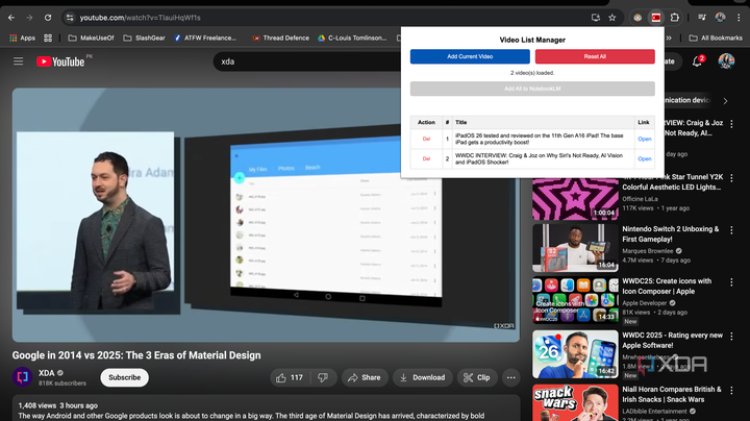Open Marques Brownlee channel link

click(x=647, y=251)
